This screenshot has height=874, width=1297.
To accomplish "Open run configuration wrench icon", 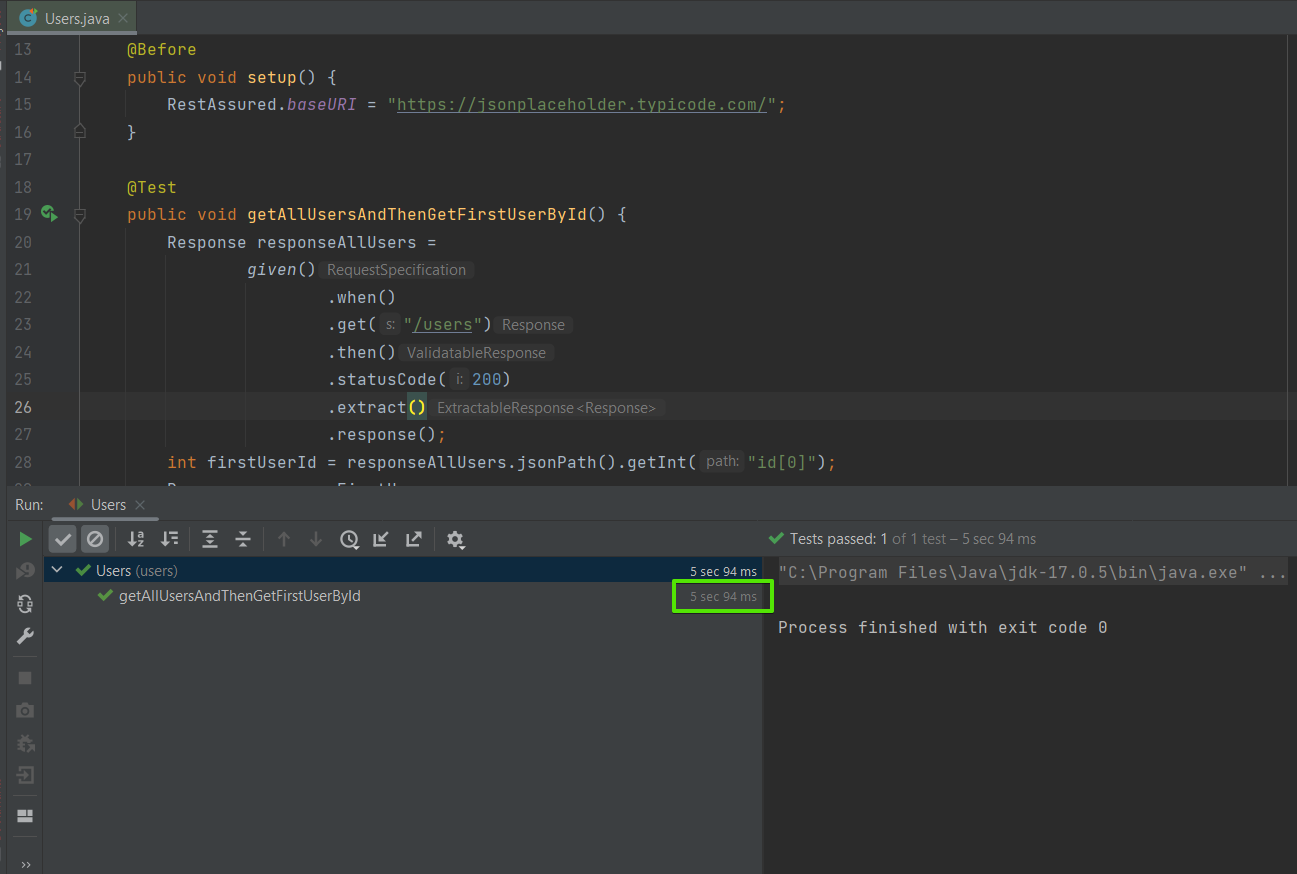I will [x=25, y=636].
